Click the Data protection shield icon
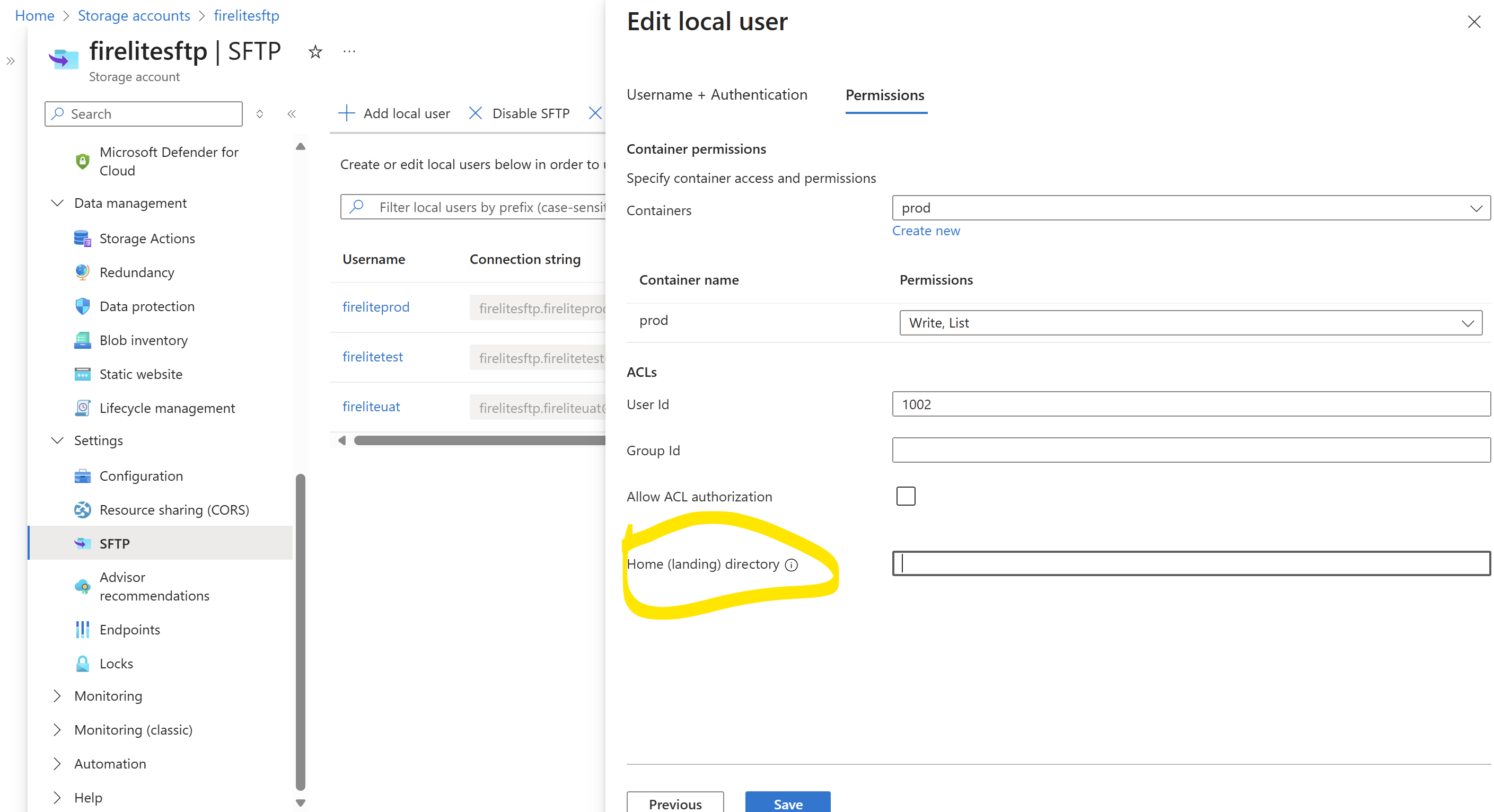1494x812 pixels. pos(82,306)
